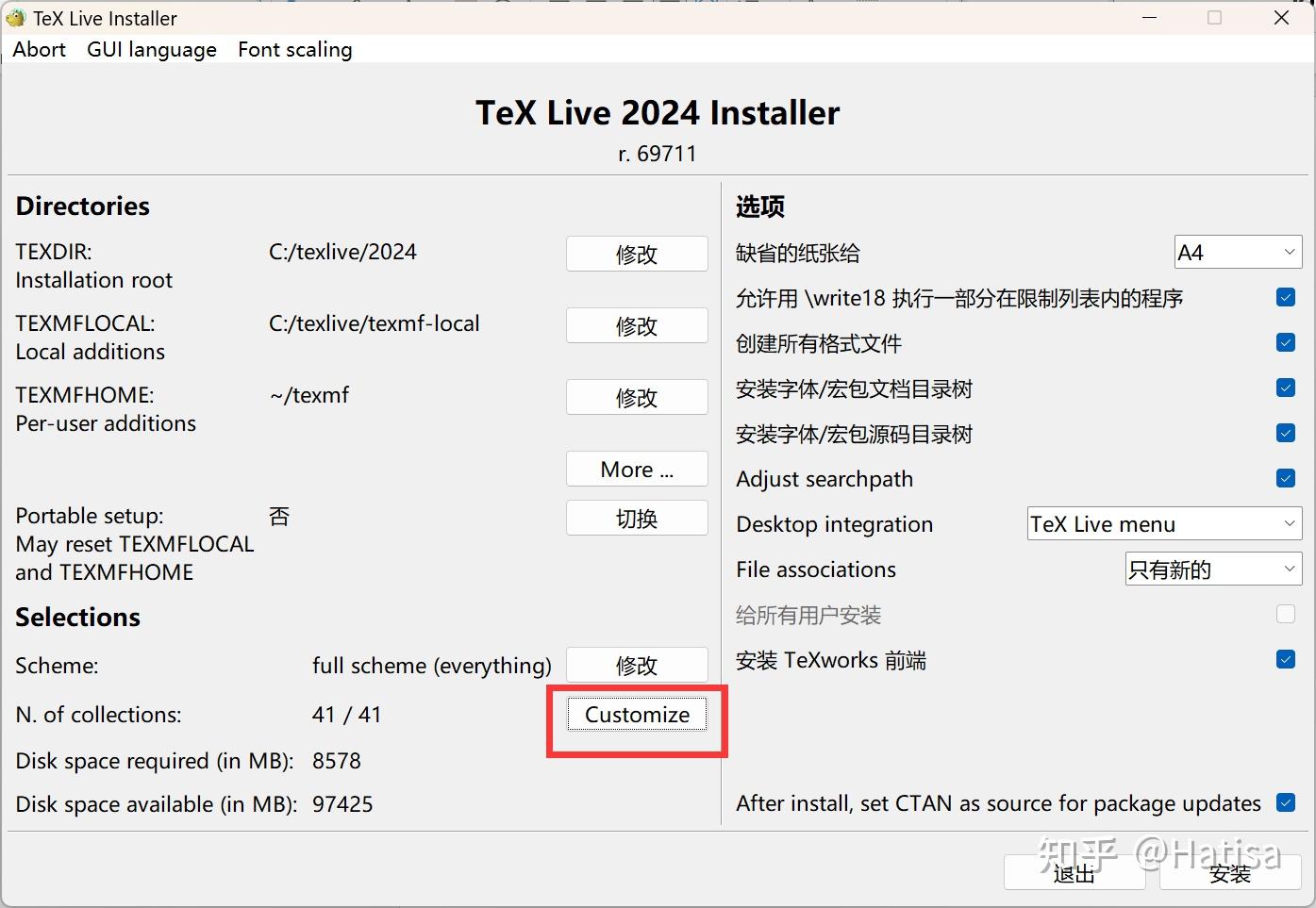This screenshot has width=1316, height=908.
Task: Open the File associations dropdown
Action: [x=1213, y=569]
